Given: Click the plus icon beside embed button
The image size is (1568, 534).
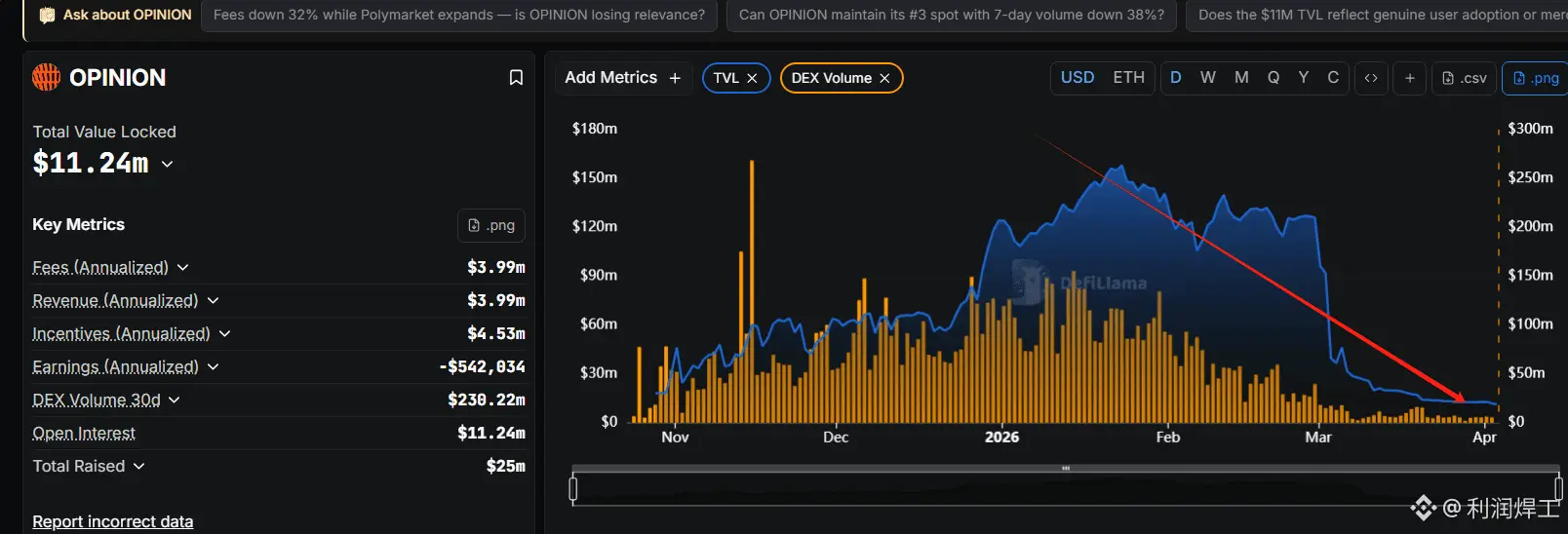Looking at the screenshot, I should (1410, 78).
